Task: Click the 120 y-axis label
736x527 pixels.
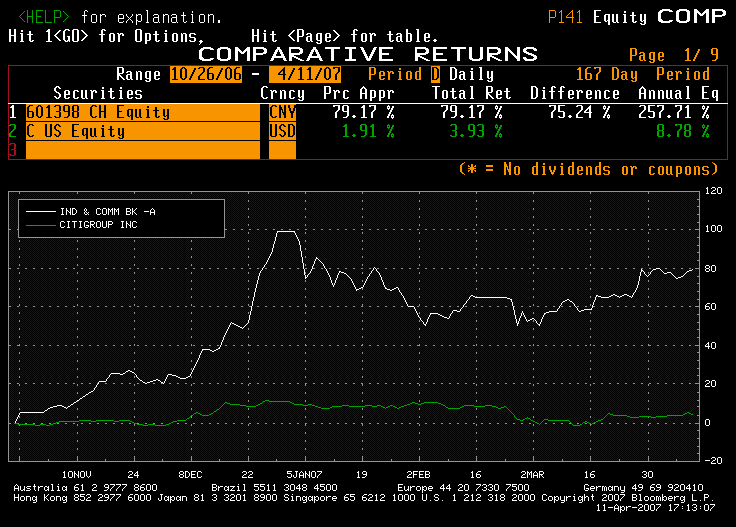Action: [713, 191]
